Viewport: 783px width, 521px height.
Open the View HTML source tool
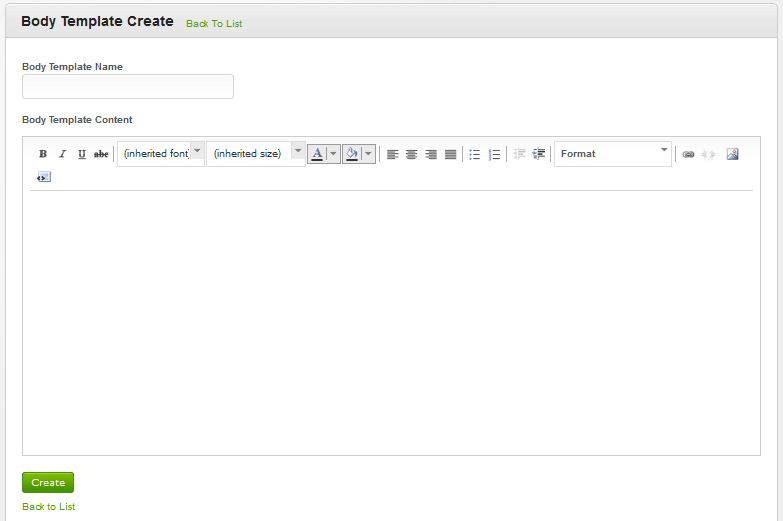(x=44, y=177)
